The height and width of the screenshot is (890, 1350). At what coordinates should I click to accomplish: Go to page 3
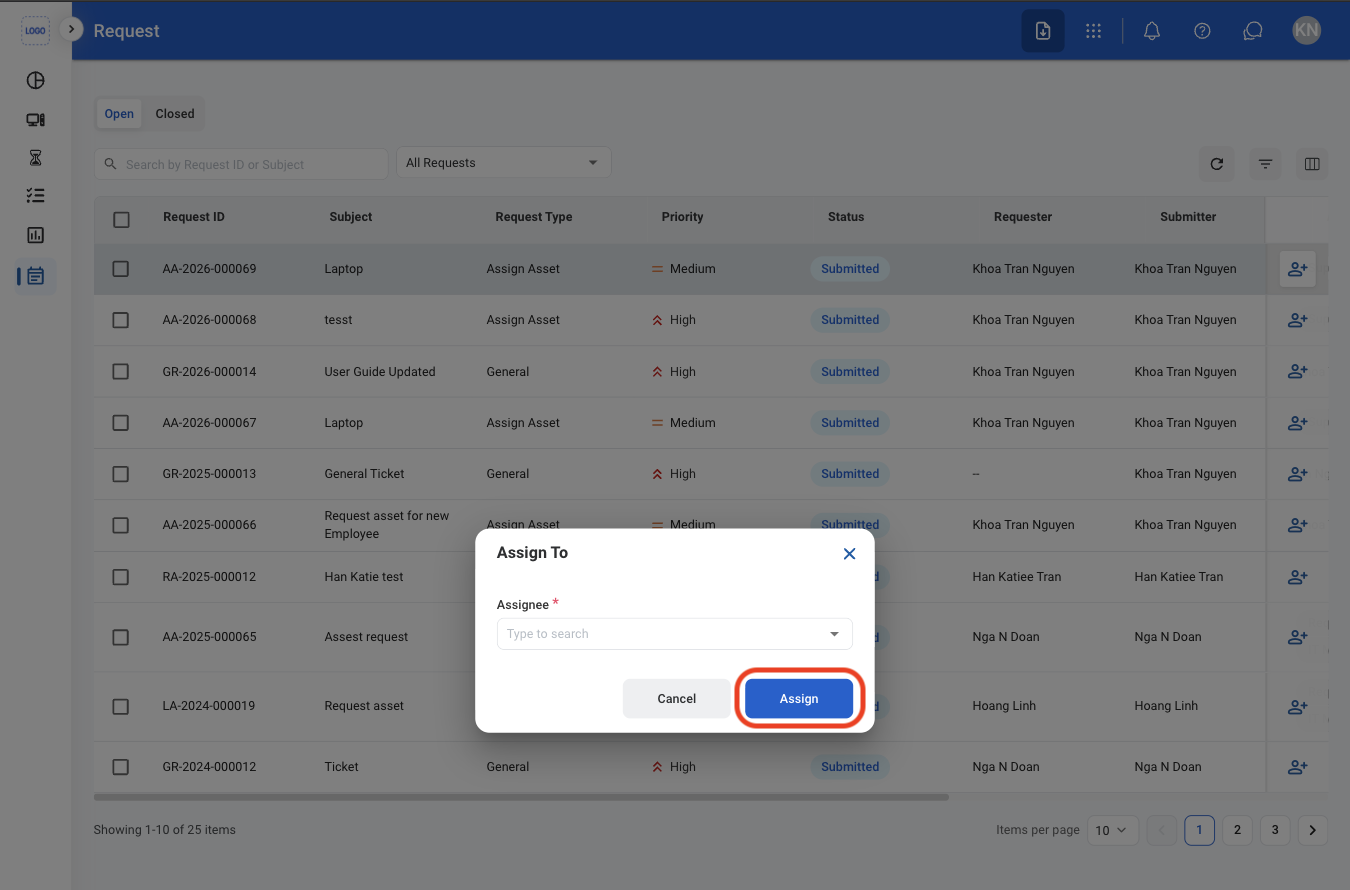pyautogui.click(x=1275, y=830)
